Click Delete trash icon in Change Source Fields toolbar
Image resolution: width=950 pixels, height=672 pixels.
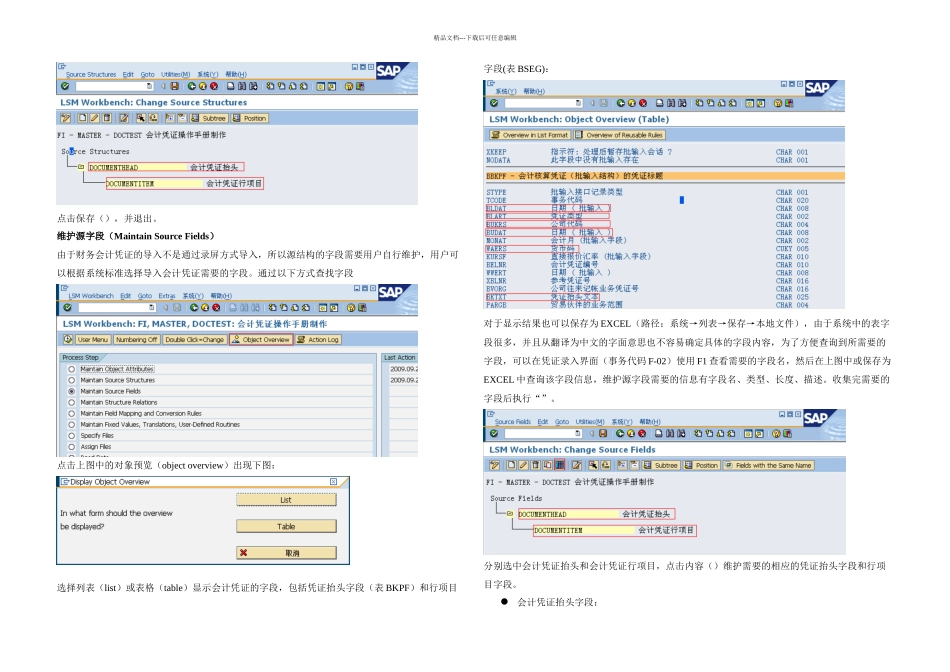[x=536, y=465]
